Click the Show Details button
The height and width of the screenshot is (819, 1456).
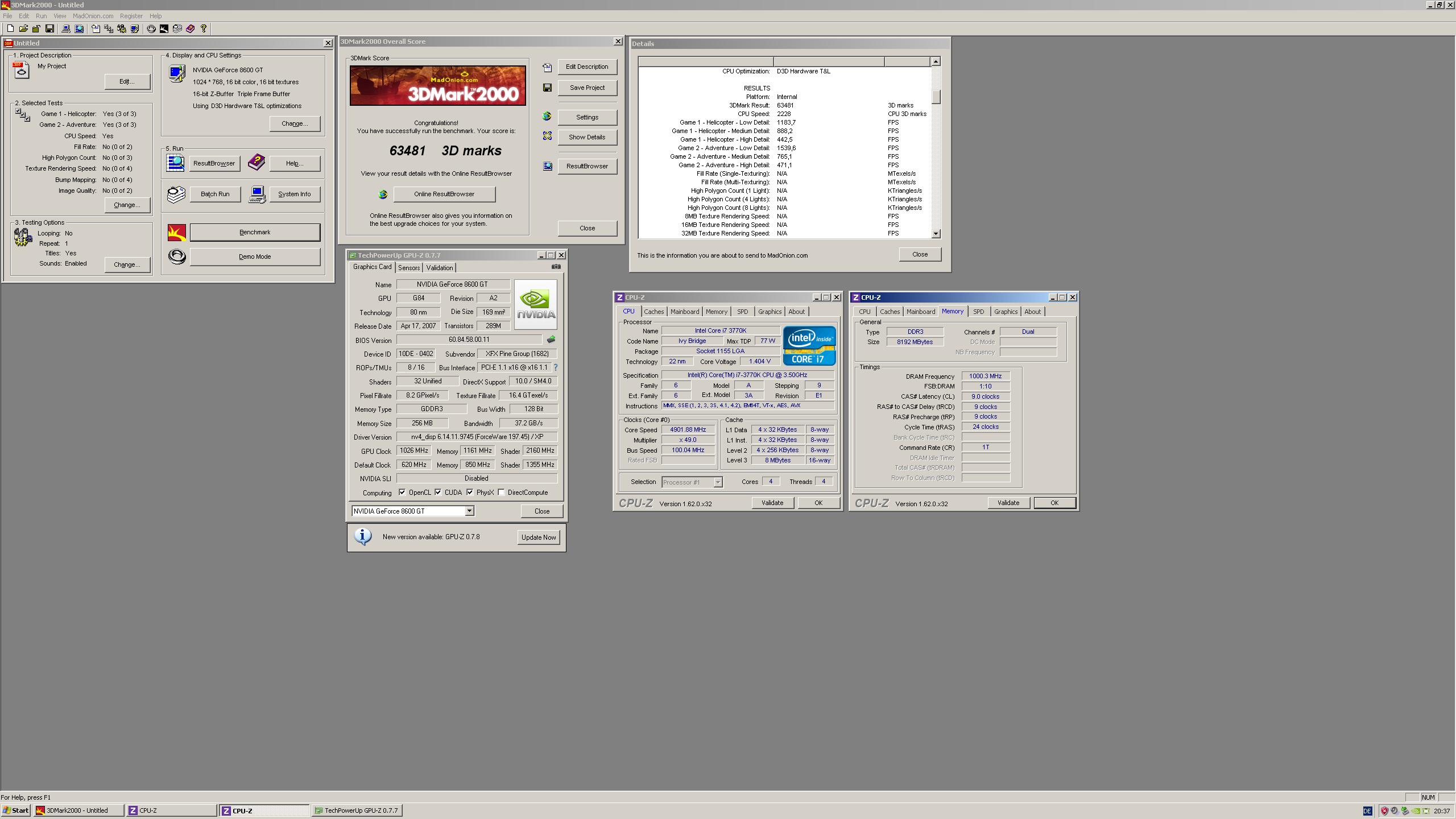click(587, 137)
